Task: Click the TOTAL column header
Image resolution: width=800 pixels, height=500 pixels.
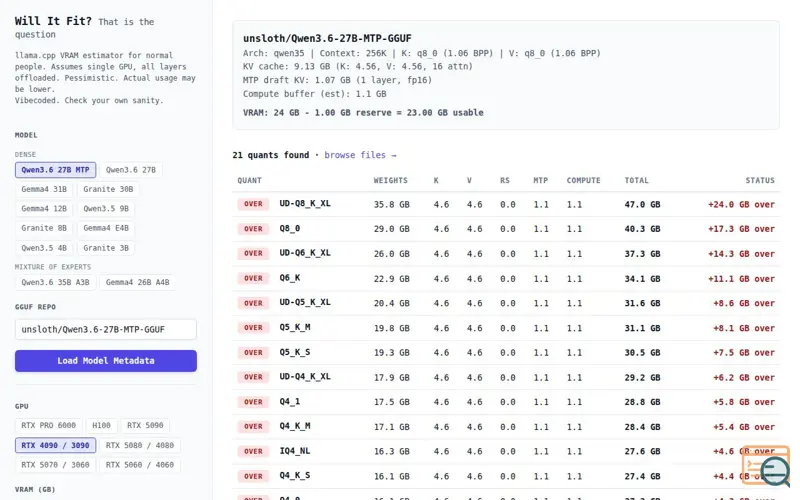Action: 636,181
